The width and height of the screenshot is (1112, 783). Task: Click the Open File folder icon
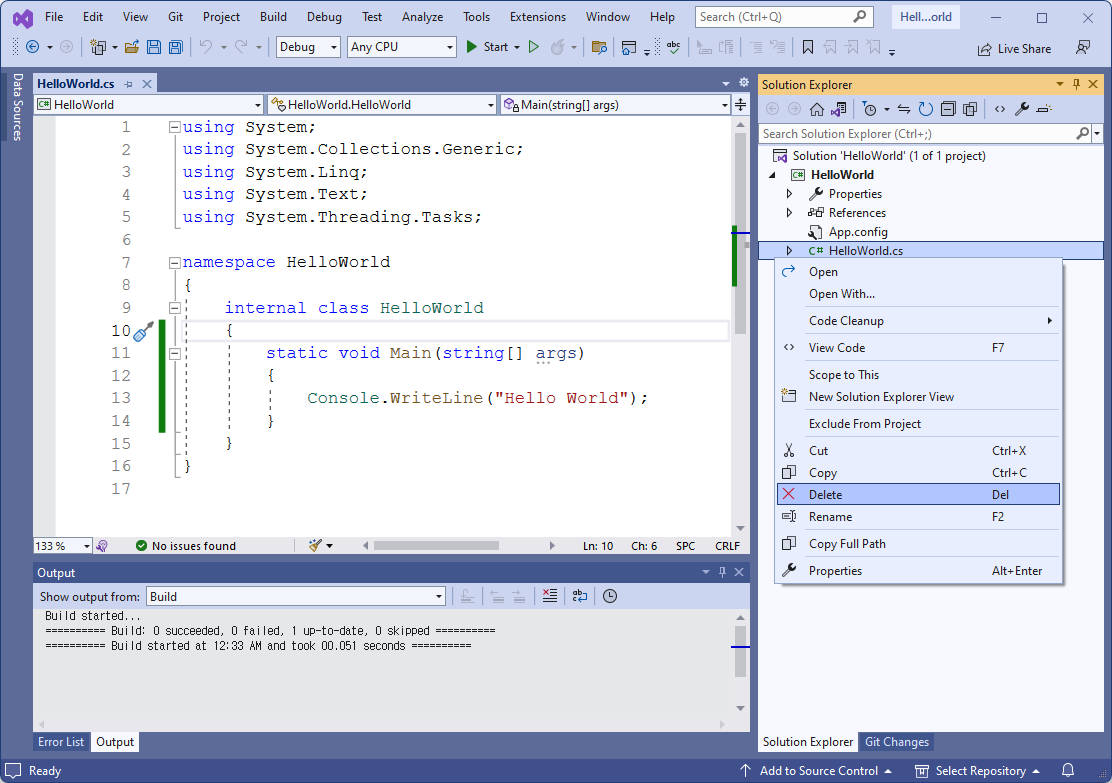pos(131,48)
